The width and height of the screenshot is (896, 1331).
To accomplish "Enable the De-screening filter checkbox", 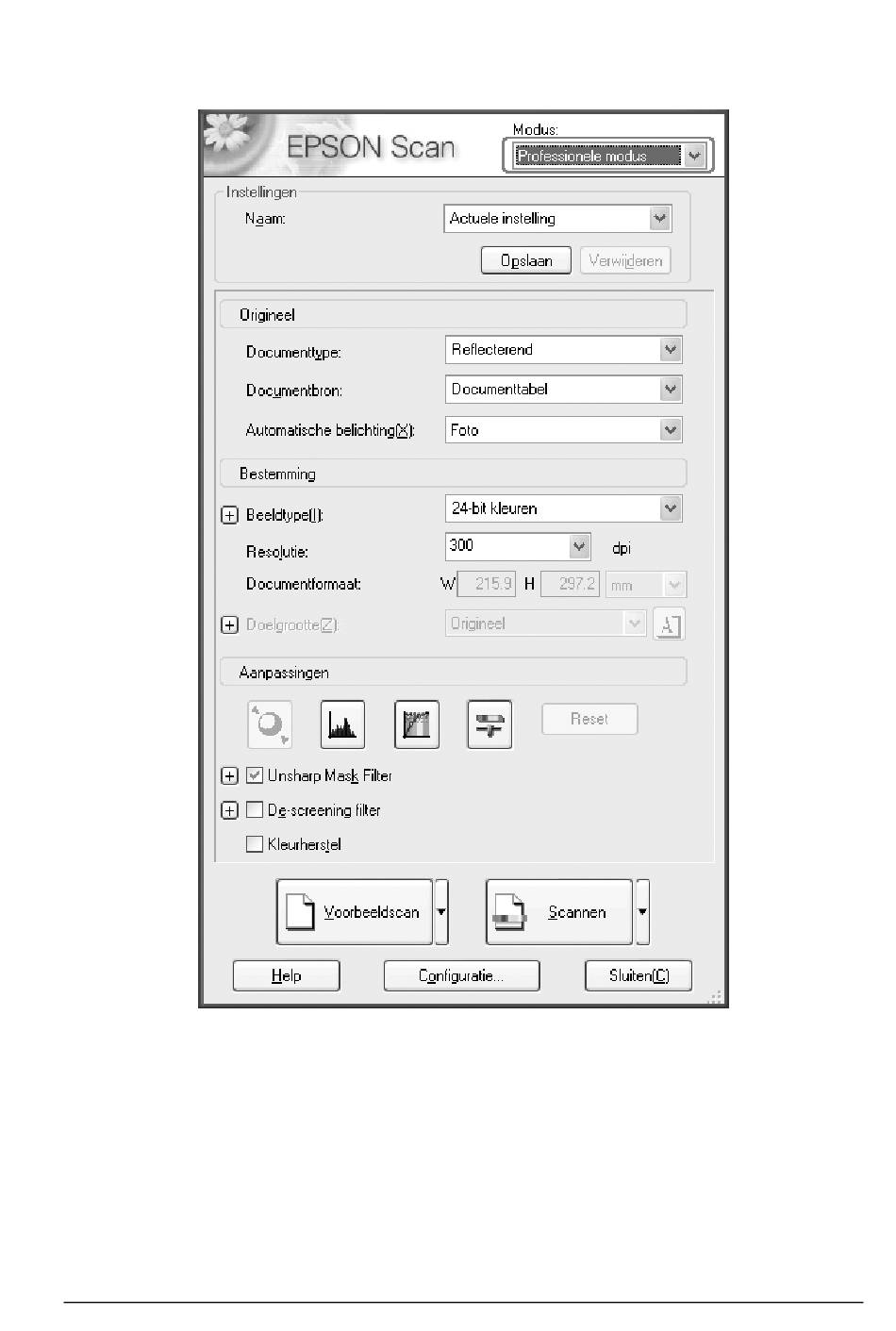I will coord(255,810).
